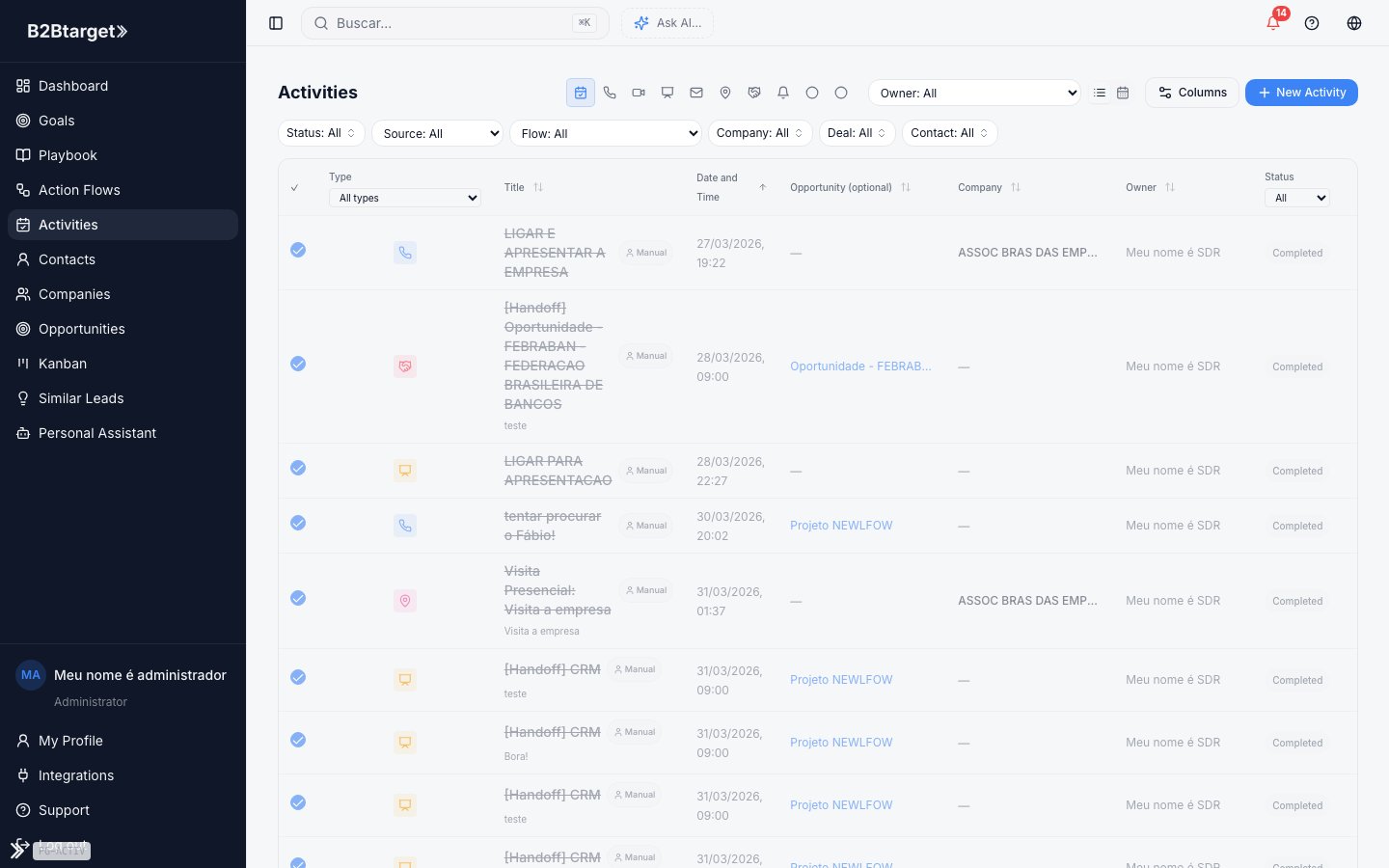The width and height of the screenshot is (1389, 868).
Task: Select the all-activities calendar-check filter icon
Action: tap(581, 93)
